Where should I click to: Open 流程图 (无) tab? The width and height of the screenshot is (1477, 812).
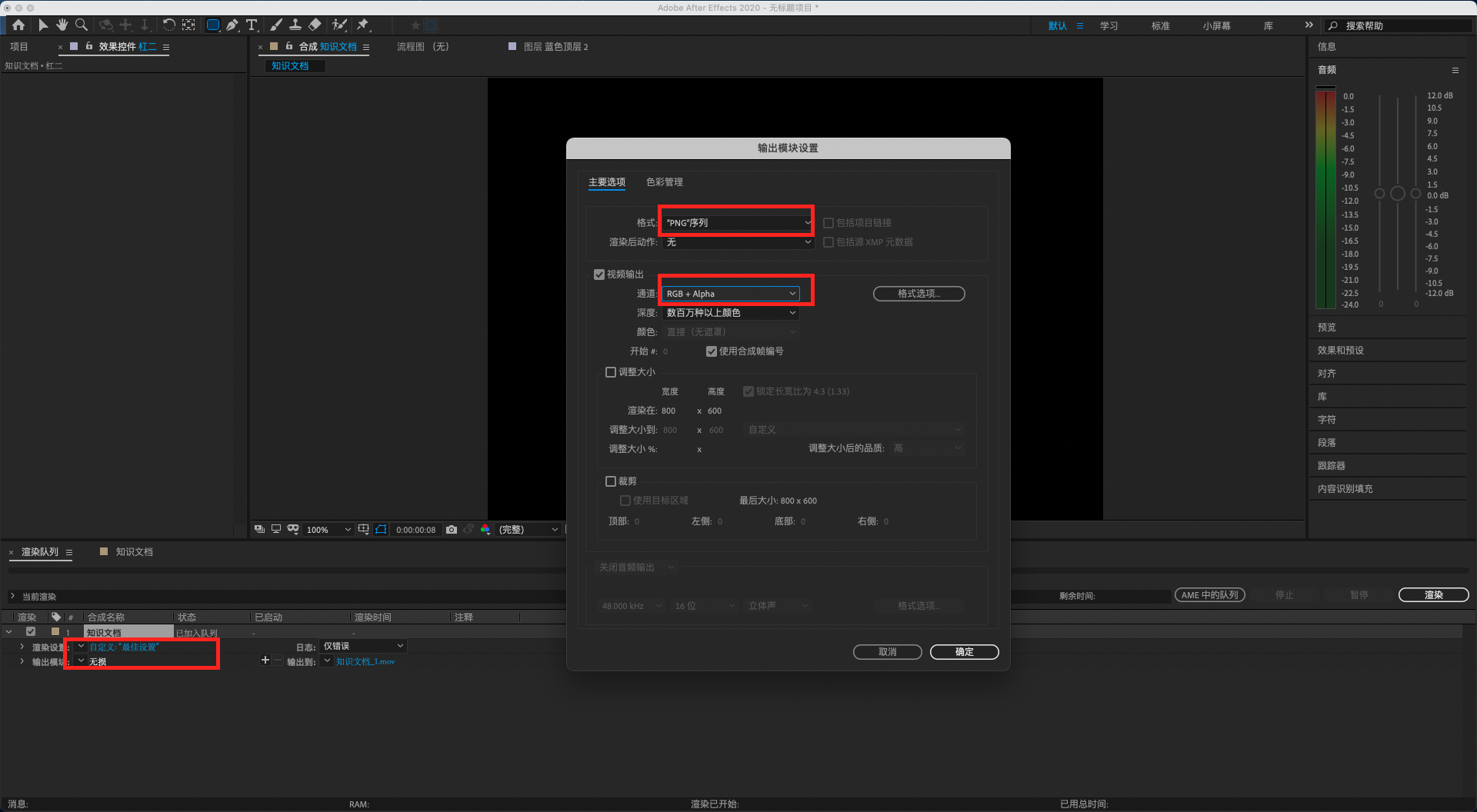[422, 47]
